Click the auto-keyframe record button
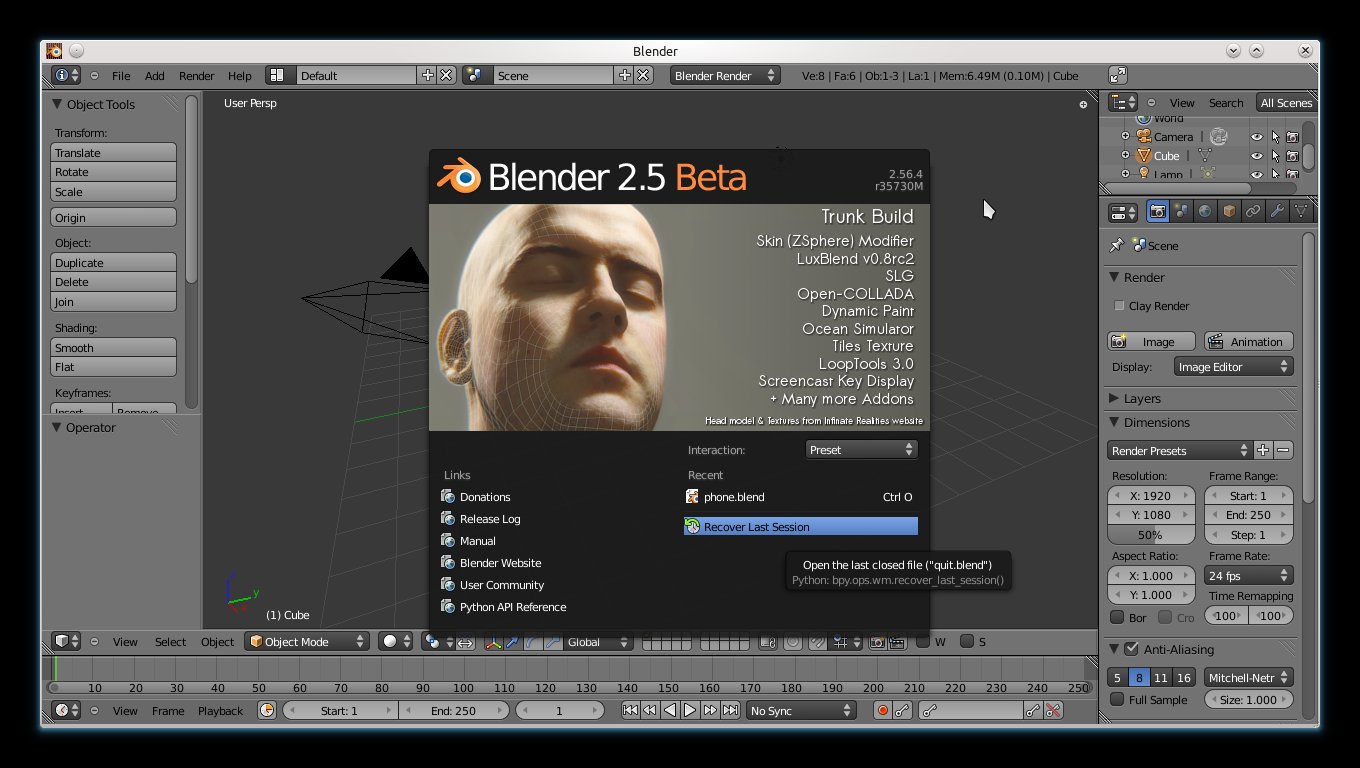 [x=882, y=711]
